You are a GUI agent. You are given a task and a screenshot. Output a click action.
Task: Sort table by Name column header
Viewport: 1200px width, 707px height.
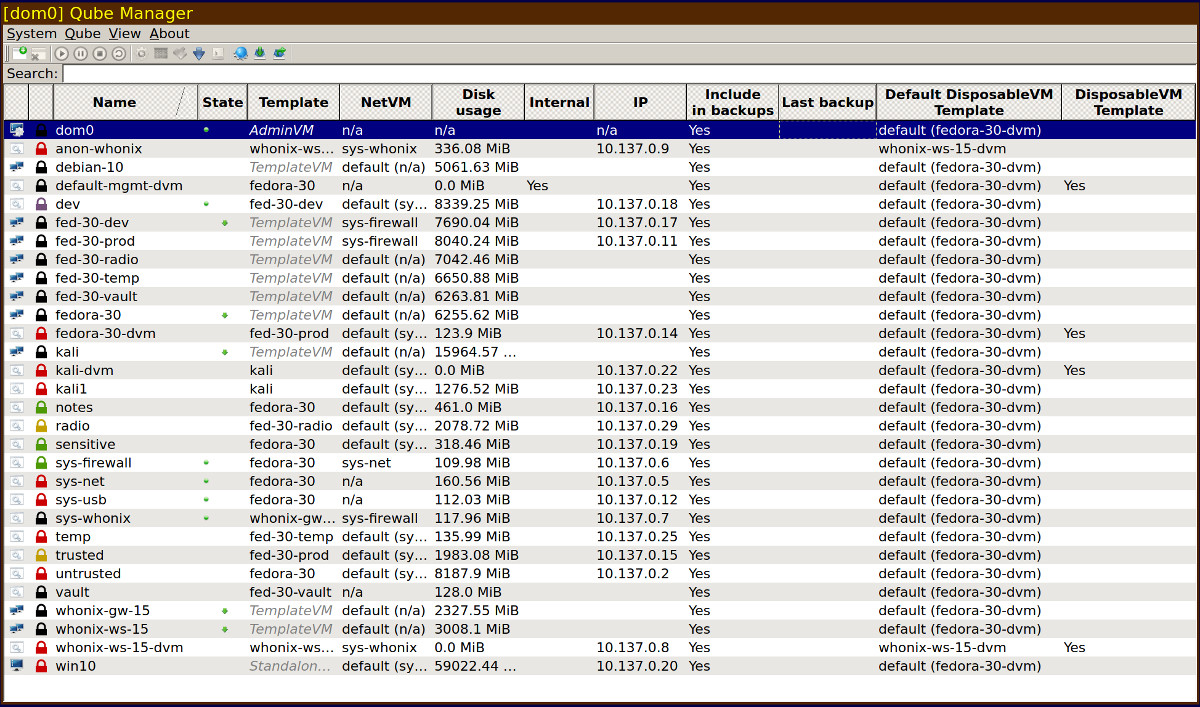click(x=114, y=102)
